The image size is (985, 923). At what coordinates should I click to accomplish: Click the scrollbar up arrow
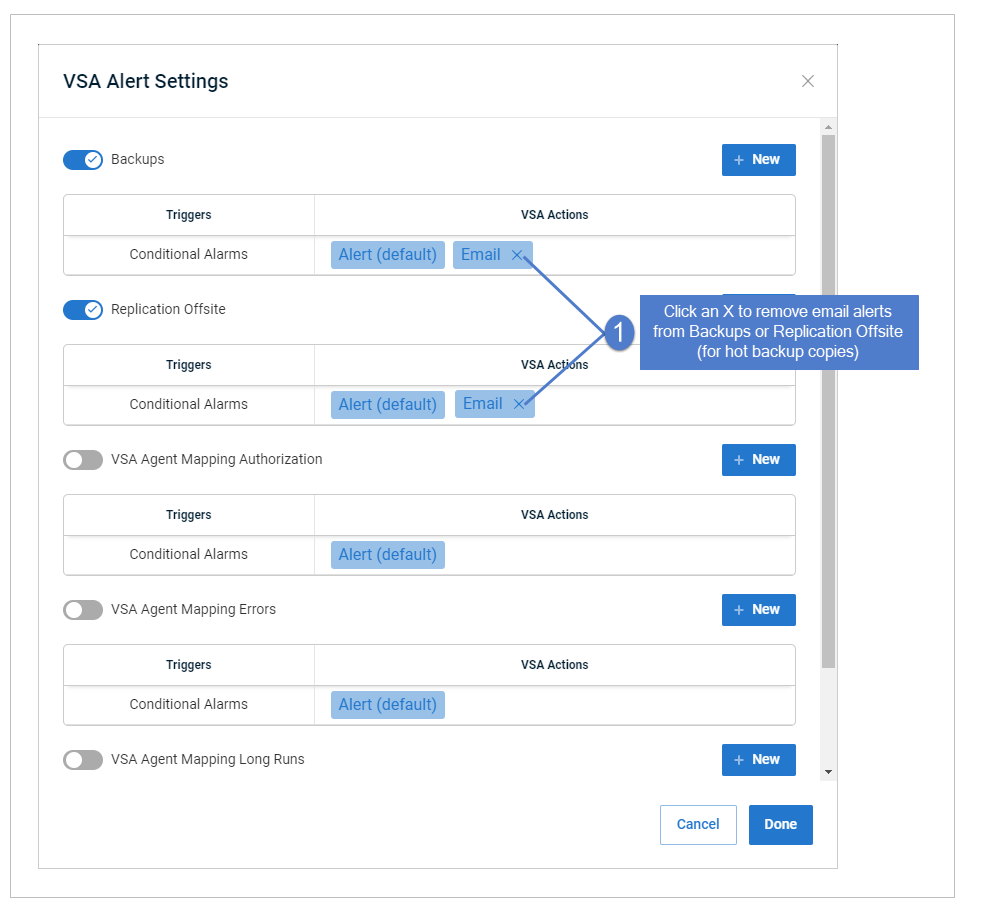click(828, 127)
